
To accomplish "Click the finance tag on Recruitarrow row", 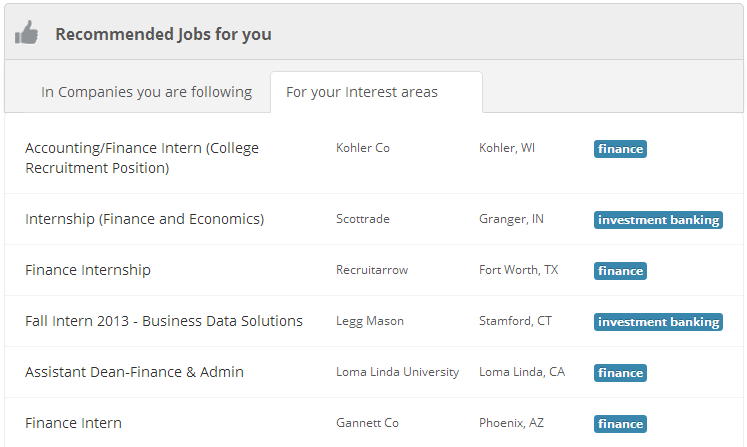I will [x=620, y=271].
